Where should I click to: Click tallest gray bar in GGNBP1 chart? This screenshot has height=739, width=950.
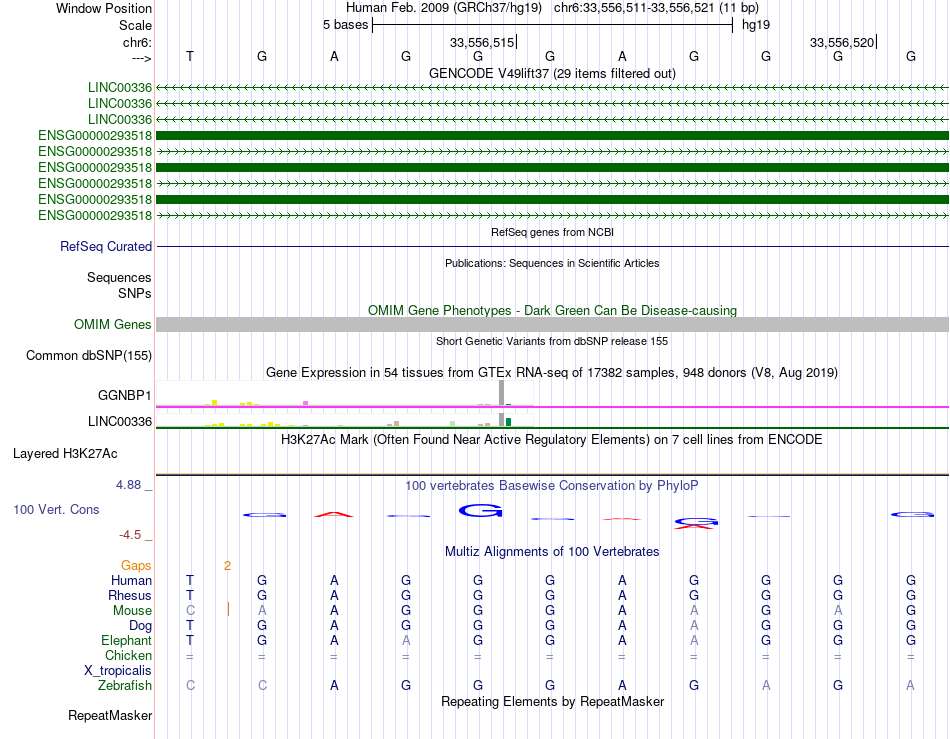[x=501, y=393]
